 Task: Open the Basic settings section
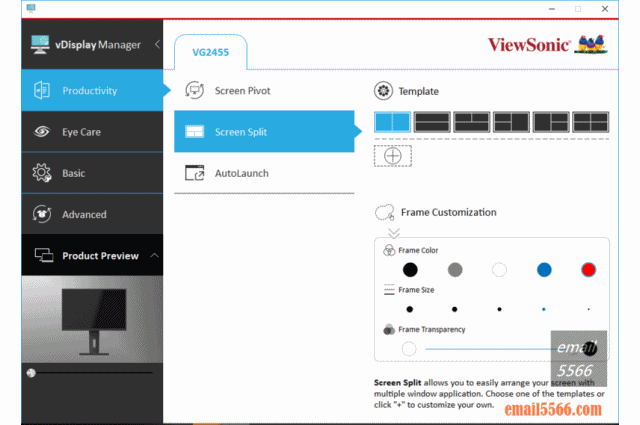click(92, 173)
